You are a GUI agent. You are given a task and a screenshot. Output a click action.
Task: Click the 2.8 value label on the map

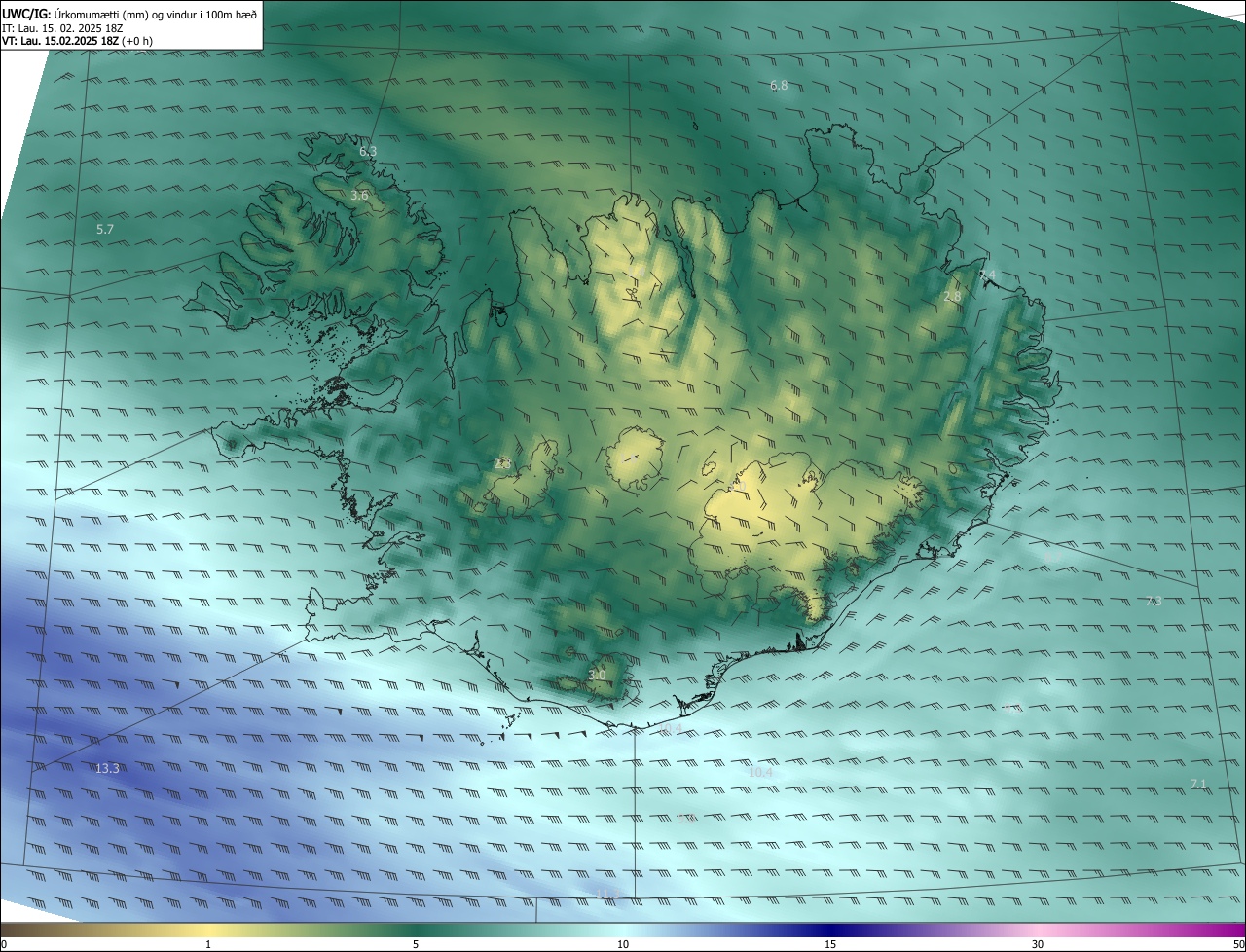point(952,297)
